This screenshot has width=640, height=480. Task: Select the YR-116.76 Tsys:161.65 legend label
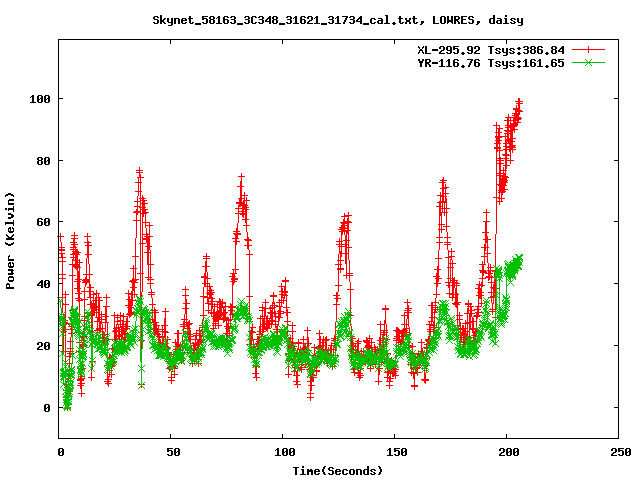pyautogui.click(x=491, y=63)
